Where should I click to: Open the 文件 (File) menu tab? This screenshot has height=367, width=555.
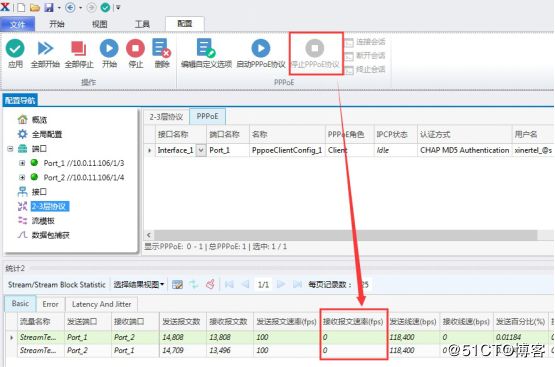click(x=17, y=24)
